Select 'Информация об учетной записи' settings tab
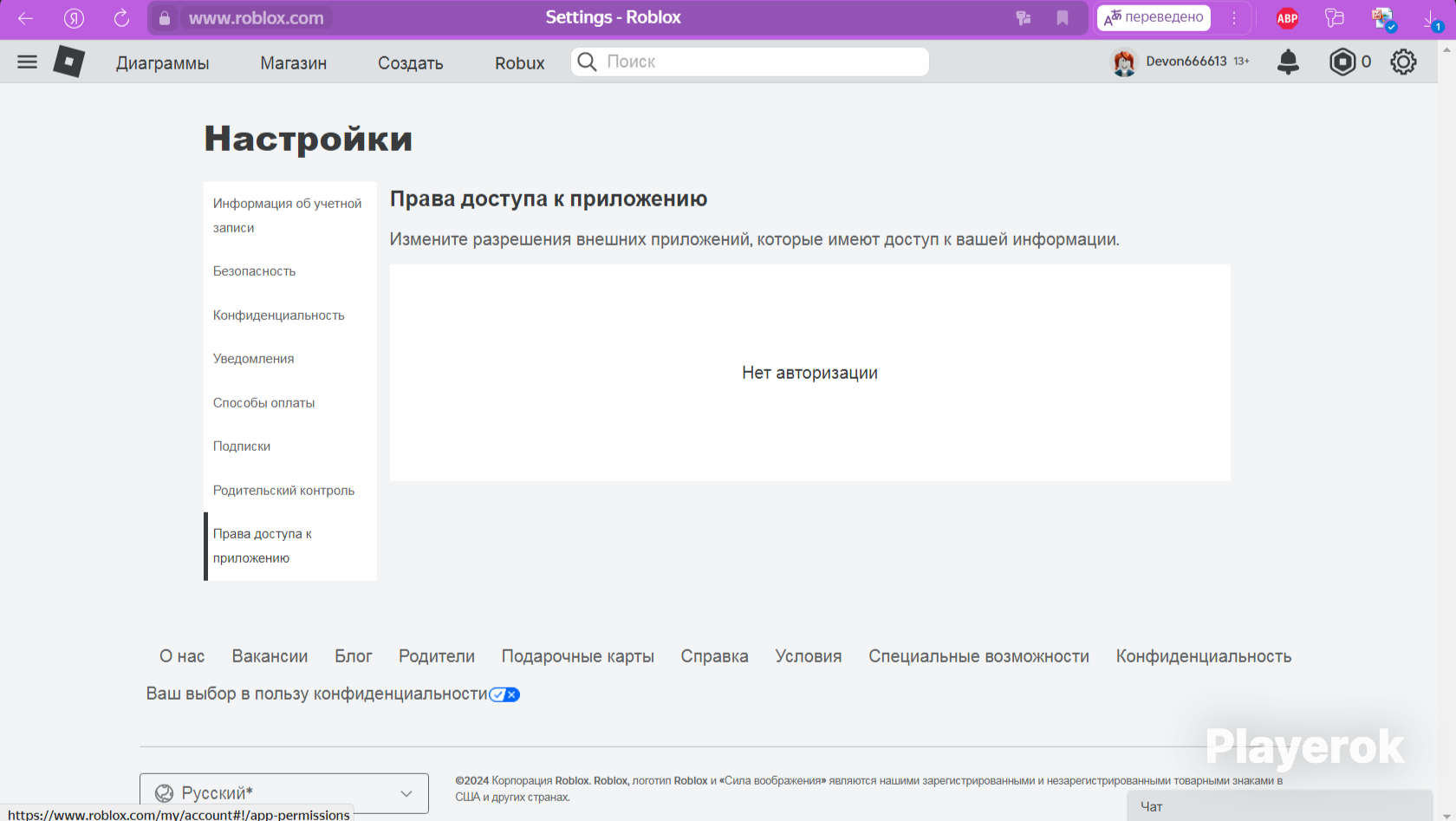1456x821 pixels. click(290, 216)
